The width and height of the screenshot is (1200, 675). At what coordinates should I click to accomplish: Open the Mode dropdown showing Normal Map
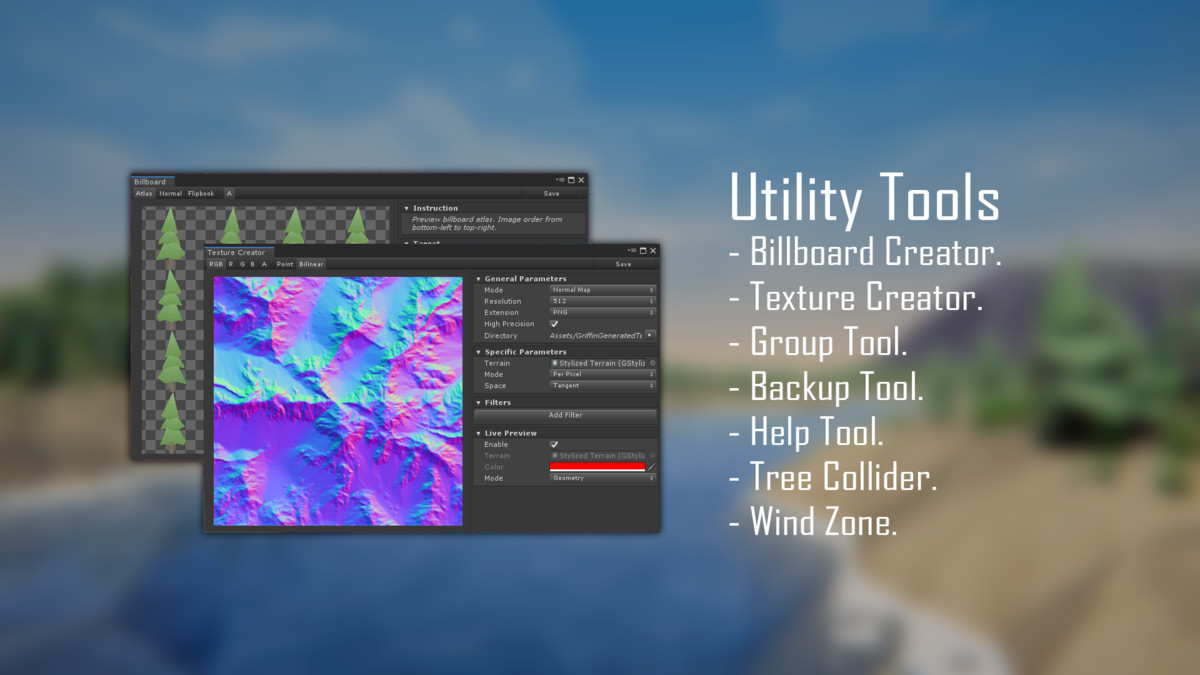click(602, 290)
